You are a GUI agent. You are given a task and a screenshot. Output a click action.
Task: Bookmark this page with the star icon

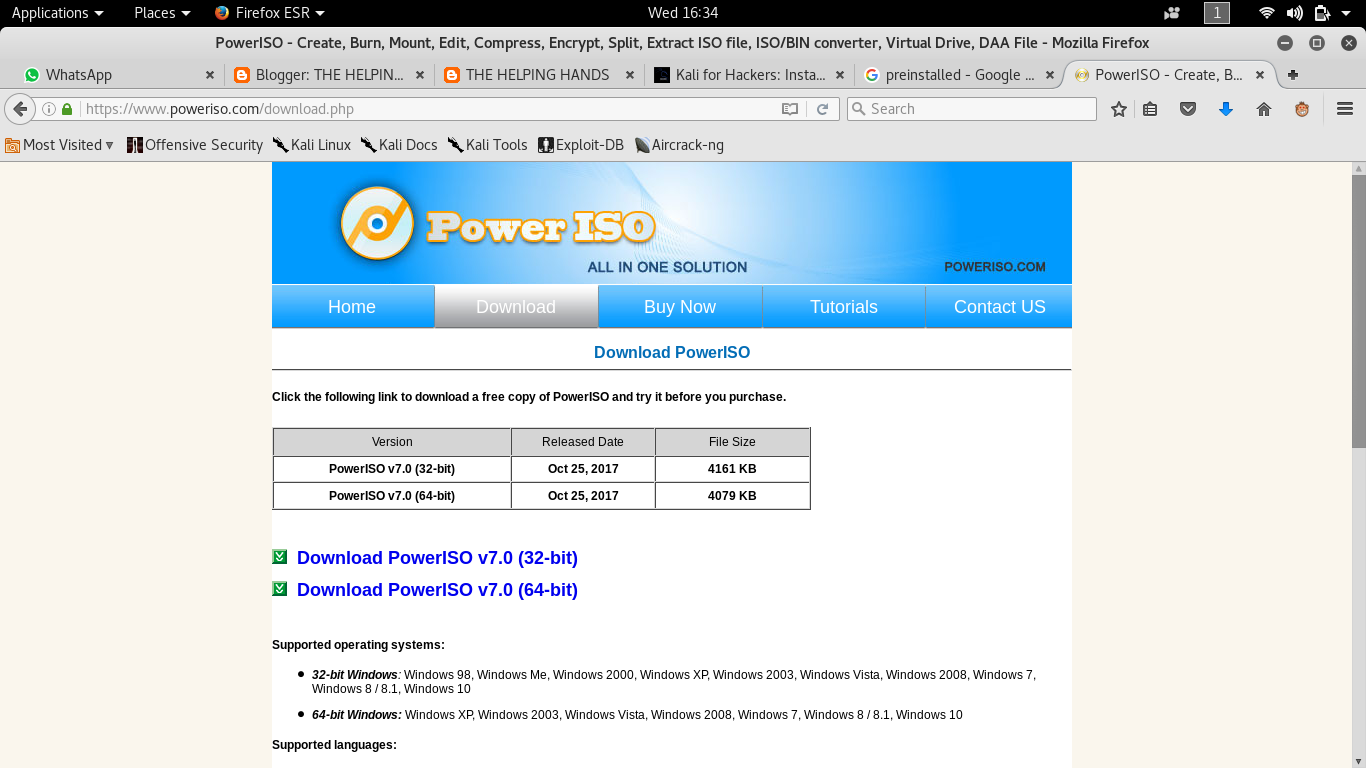[x=1118, y=108]
